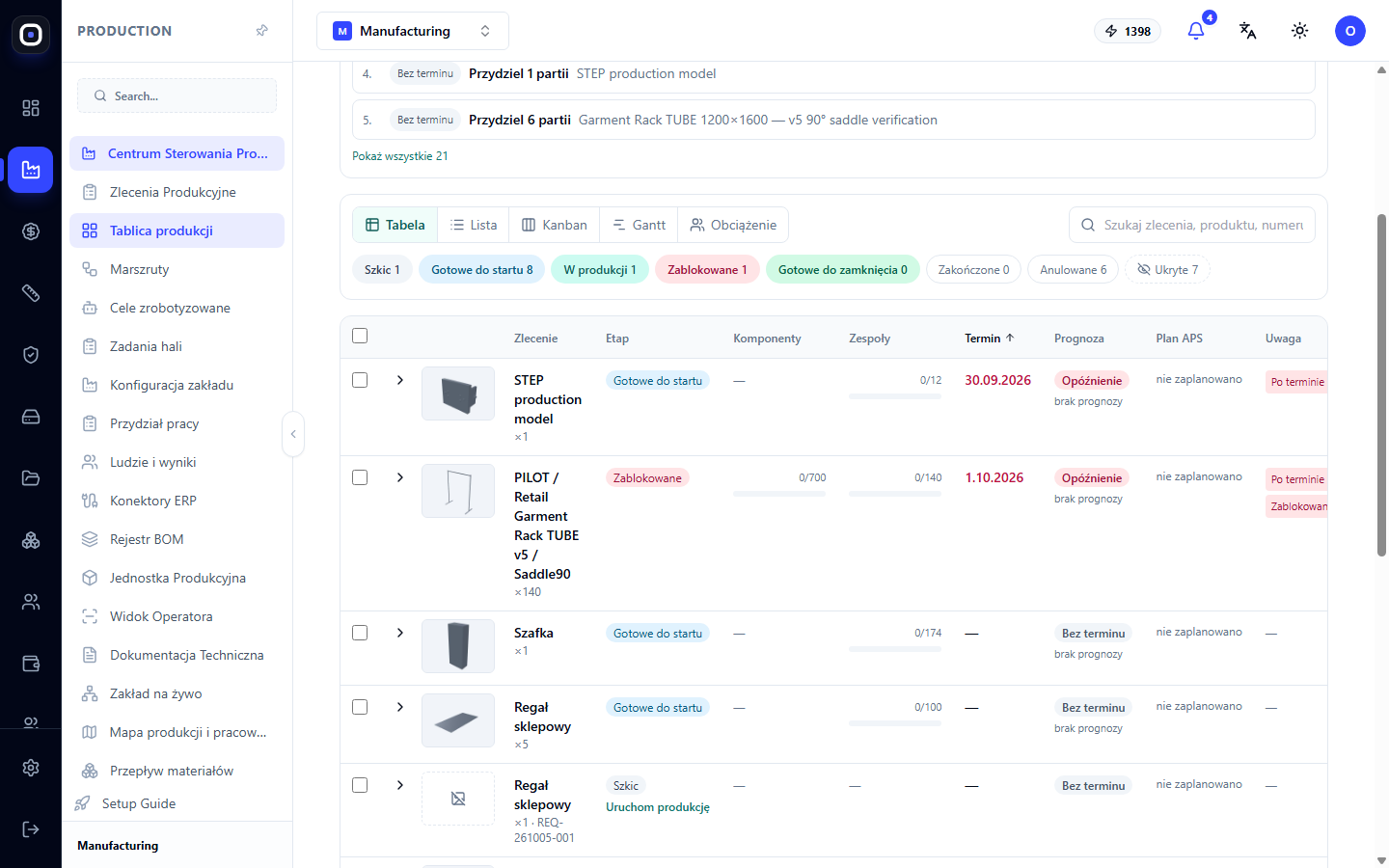Filter by Zablokowane 1 chip

coord(707,270)
